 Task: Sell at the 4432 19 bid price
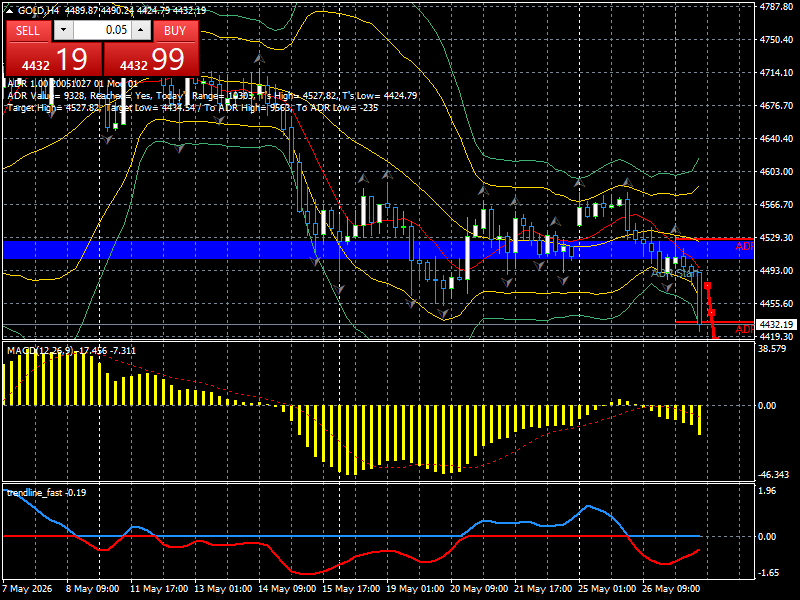click(x=54, y=60)
